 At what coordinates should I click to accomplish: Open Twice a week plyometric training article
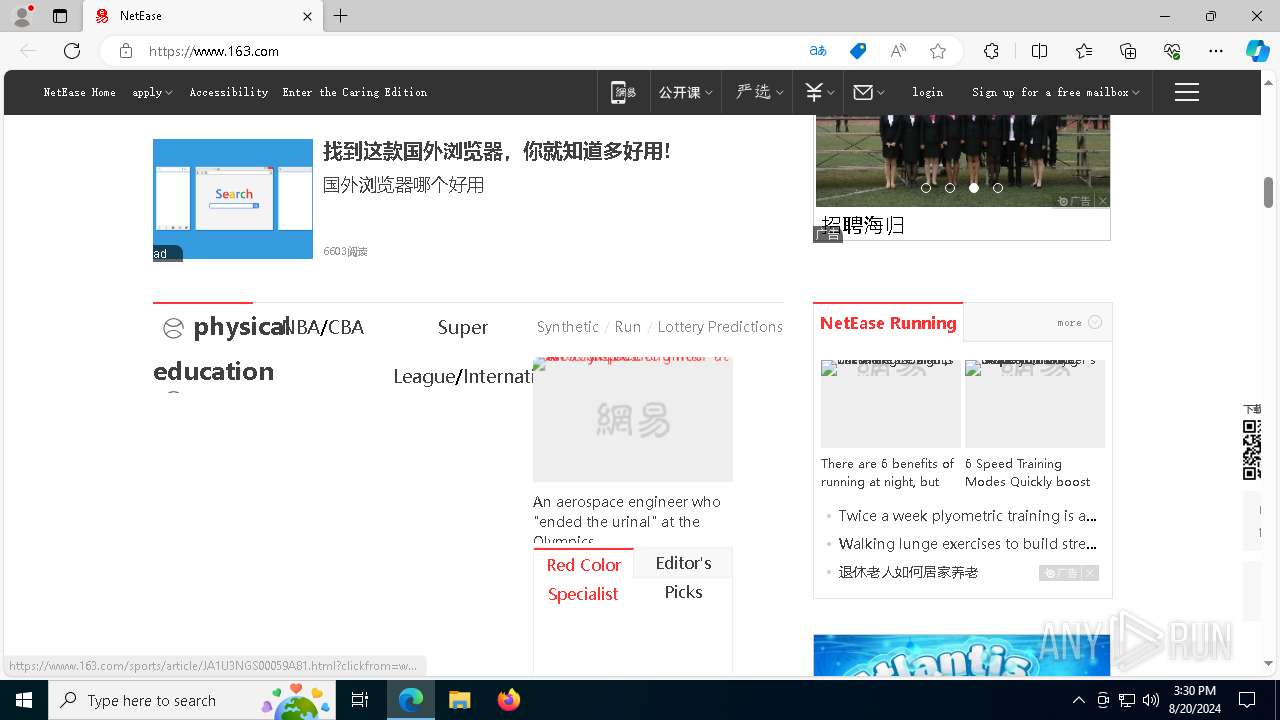coord(967,516)
